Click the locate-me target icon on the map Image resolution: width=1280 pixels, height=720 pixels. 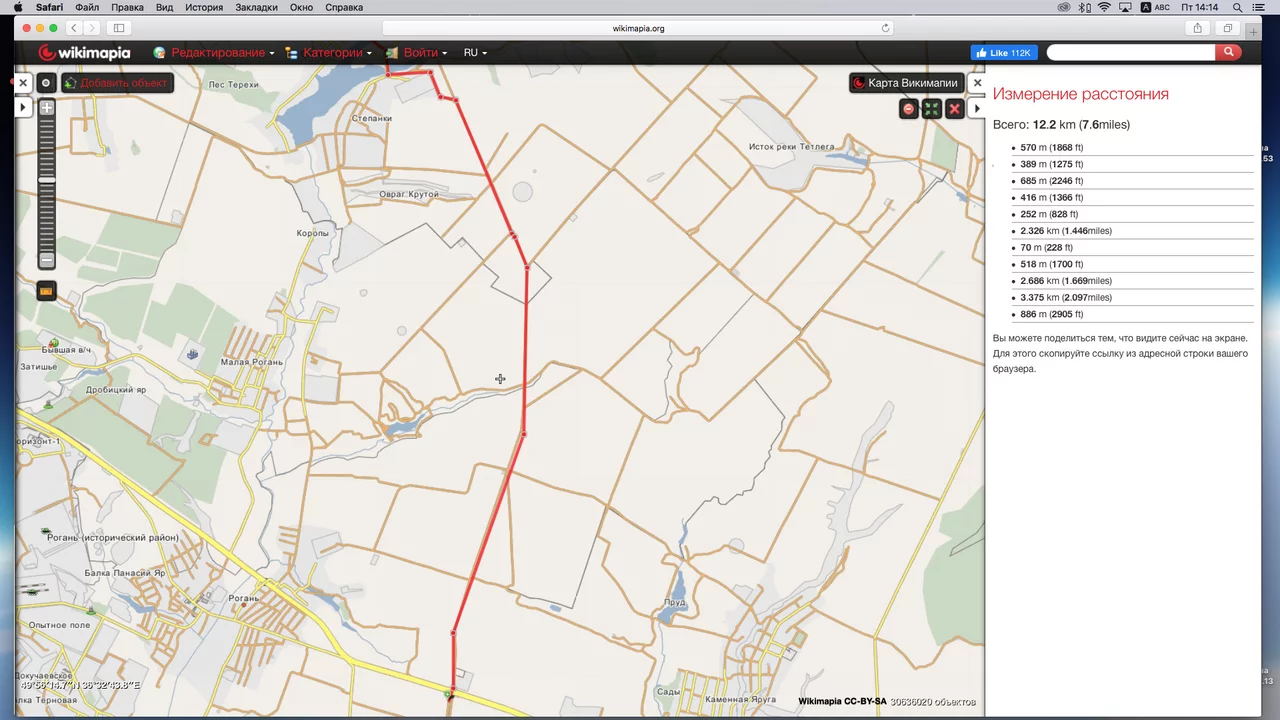[46, 83]
